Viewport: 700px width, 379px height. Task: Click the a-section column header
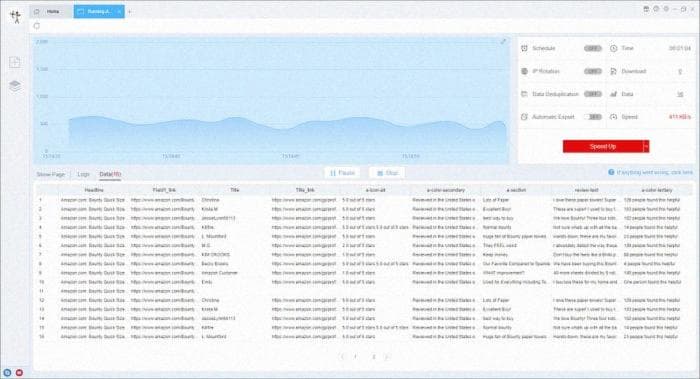tap(516, 190)
